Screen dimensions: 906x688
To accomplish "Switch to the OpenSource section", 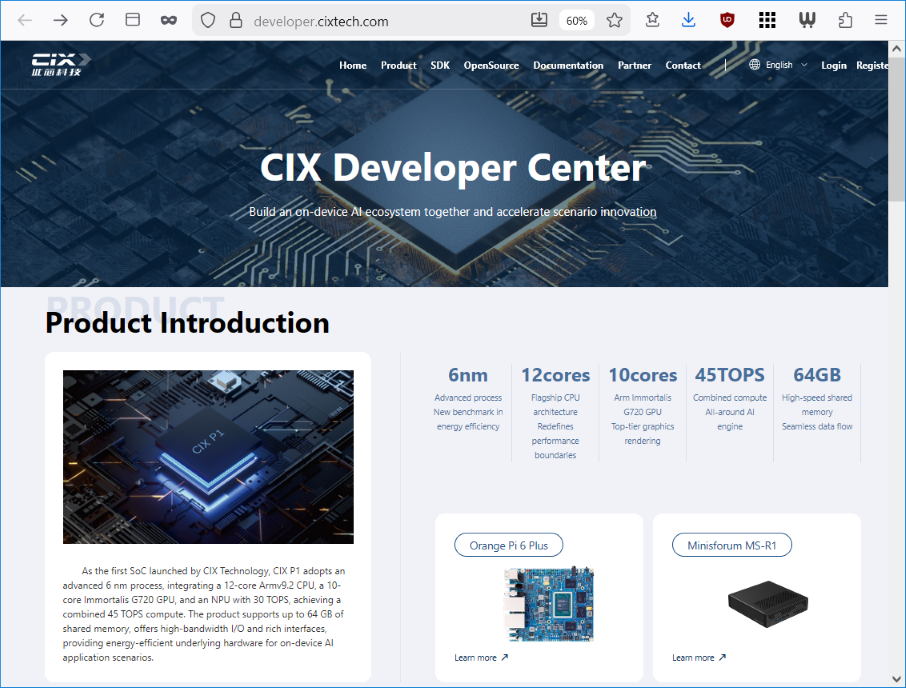I will tap(491, 65).
